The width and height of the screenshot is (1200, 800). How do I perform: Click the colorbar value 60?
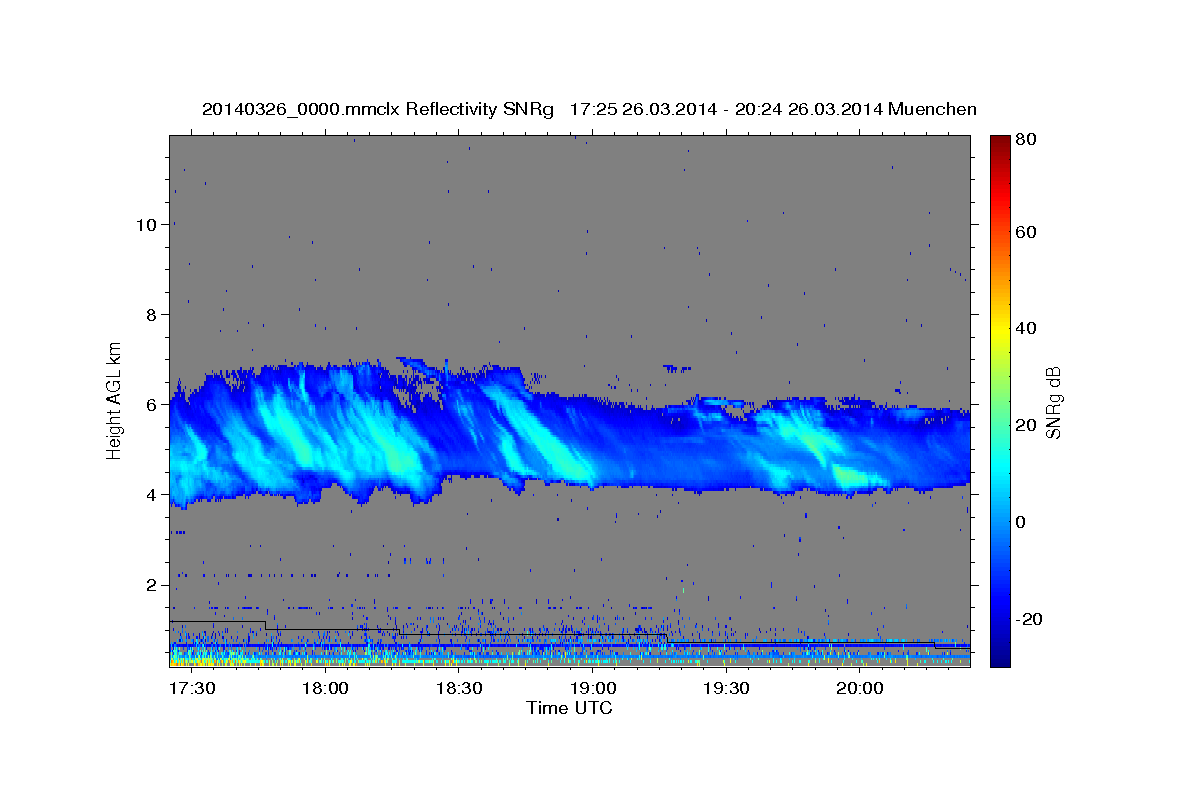tap(1025, 232)
